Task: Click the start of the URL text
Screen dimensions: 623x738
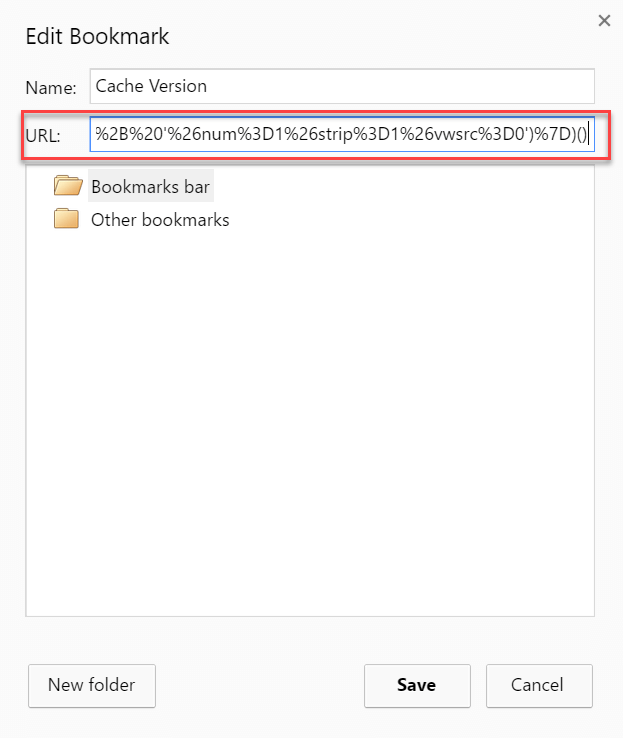Action: coord(96,135)
